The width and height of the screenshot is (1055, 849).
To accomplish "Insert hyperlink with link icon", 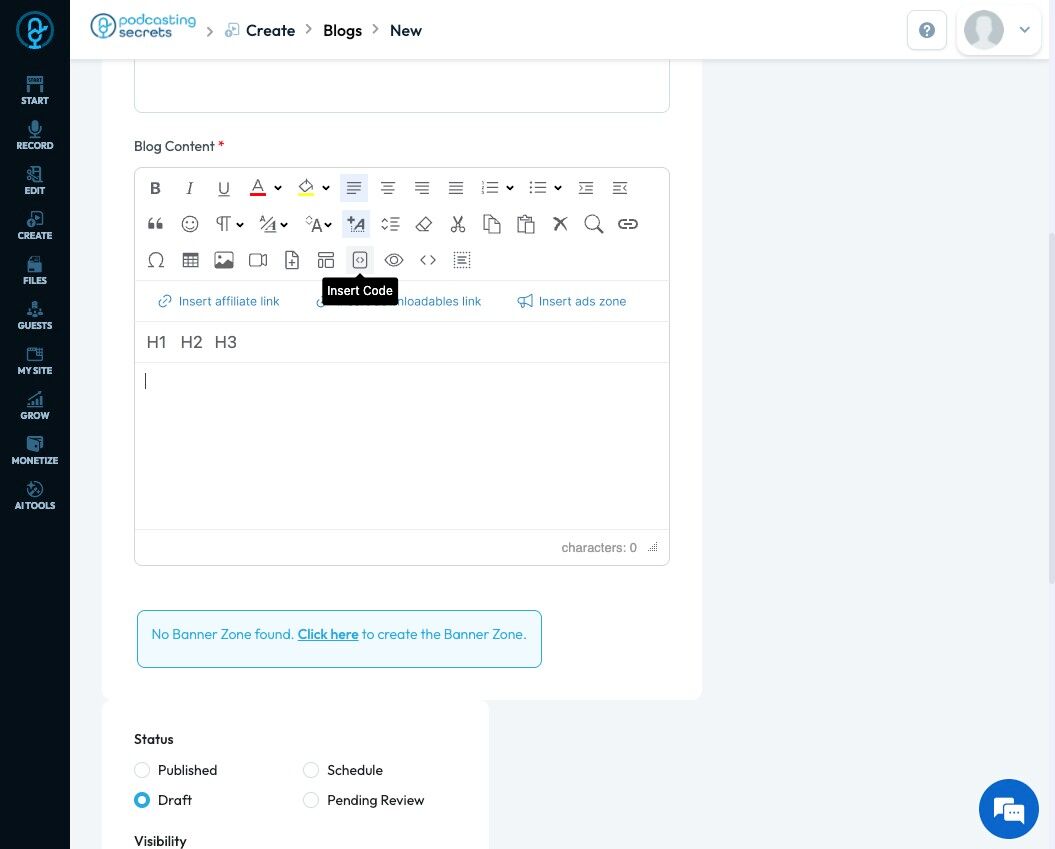I will tap(628, 224).
